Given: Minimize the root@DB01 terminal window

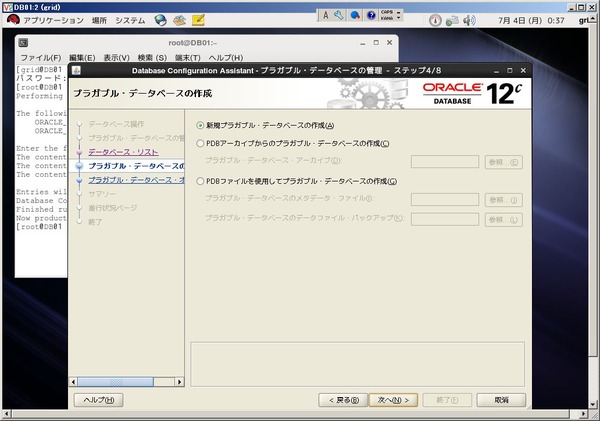Looking at the screenshot, I should click(363, 43).
